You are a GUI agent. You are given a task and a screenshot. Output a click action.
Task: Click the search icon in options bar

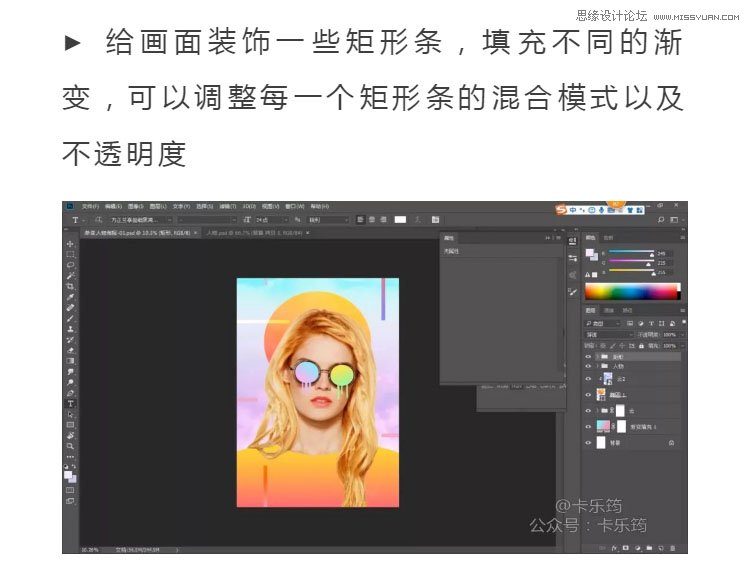[x=661, y=219]
